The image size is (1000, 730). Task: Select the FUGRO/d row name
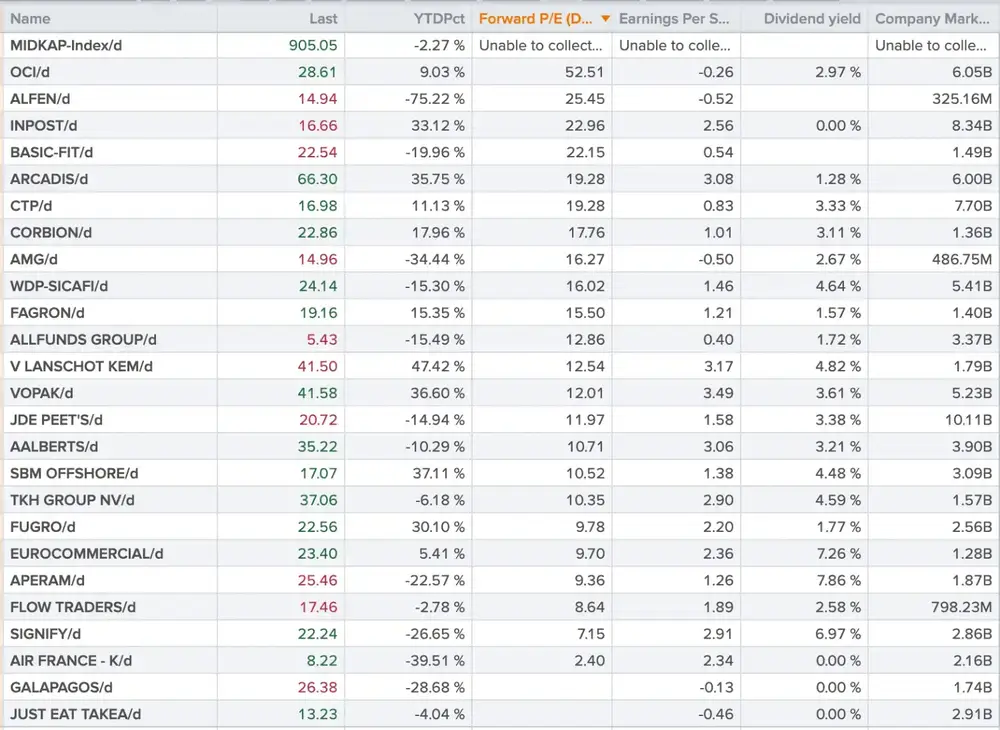click(43, 527)
